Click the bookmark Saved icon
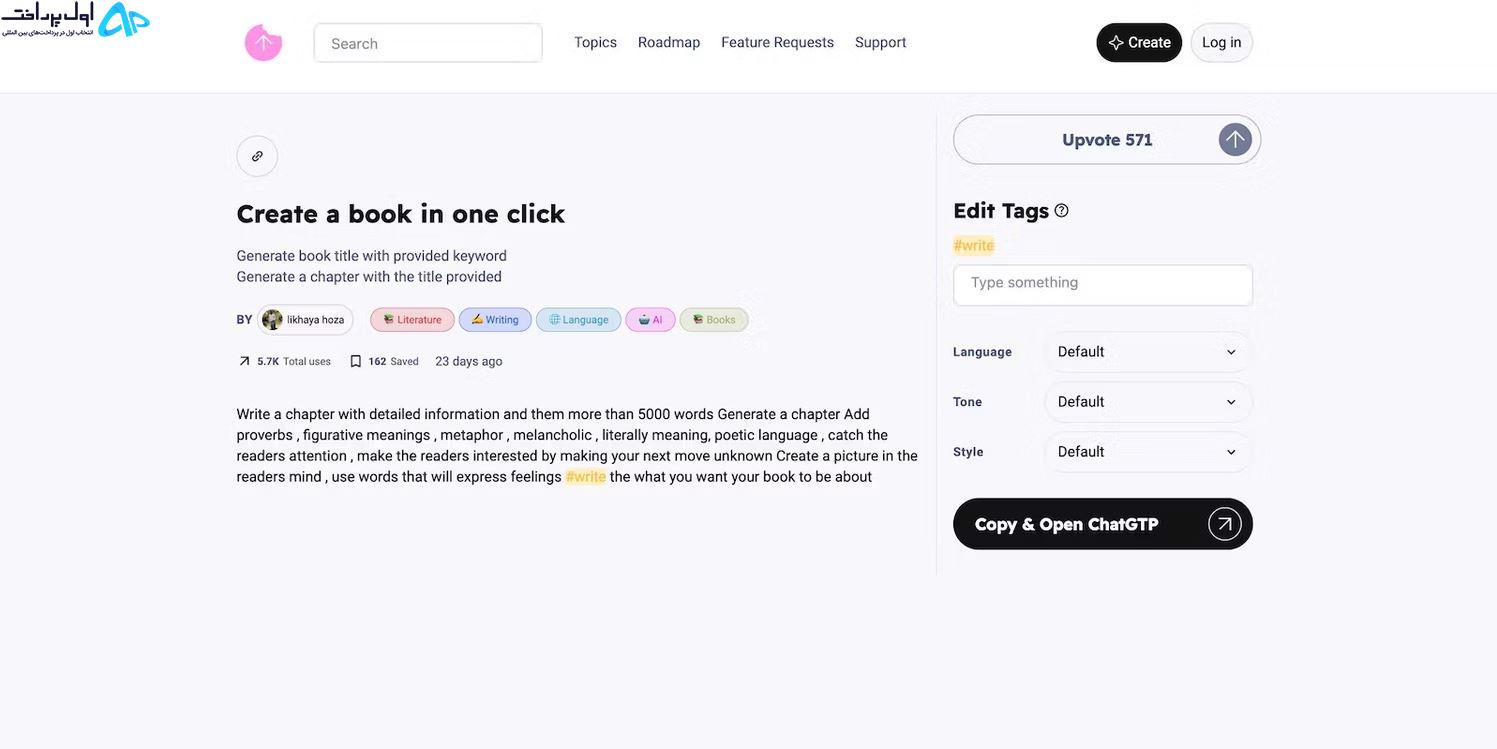1497x749 pixels. (x=355, y=361)
